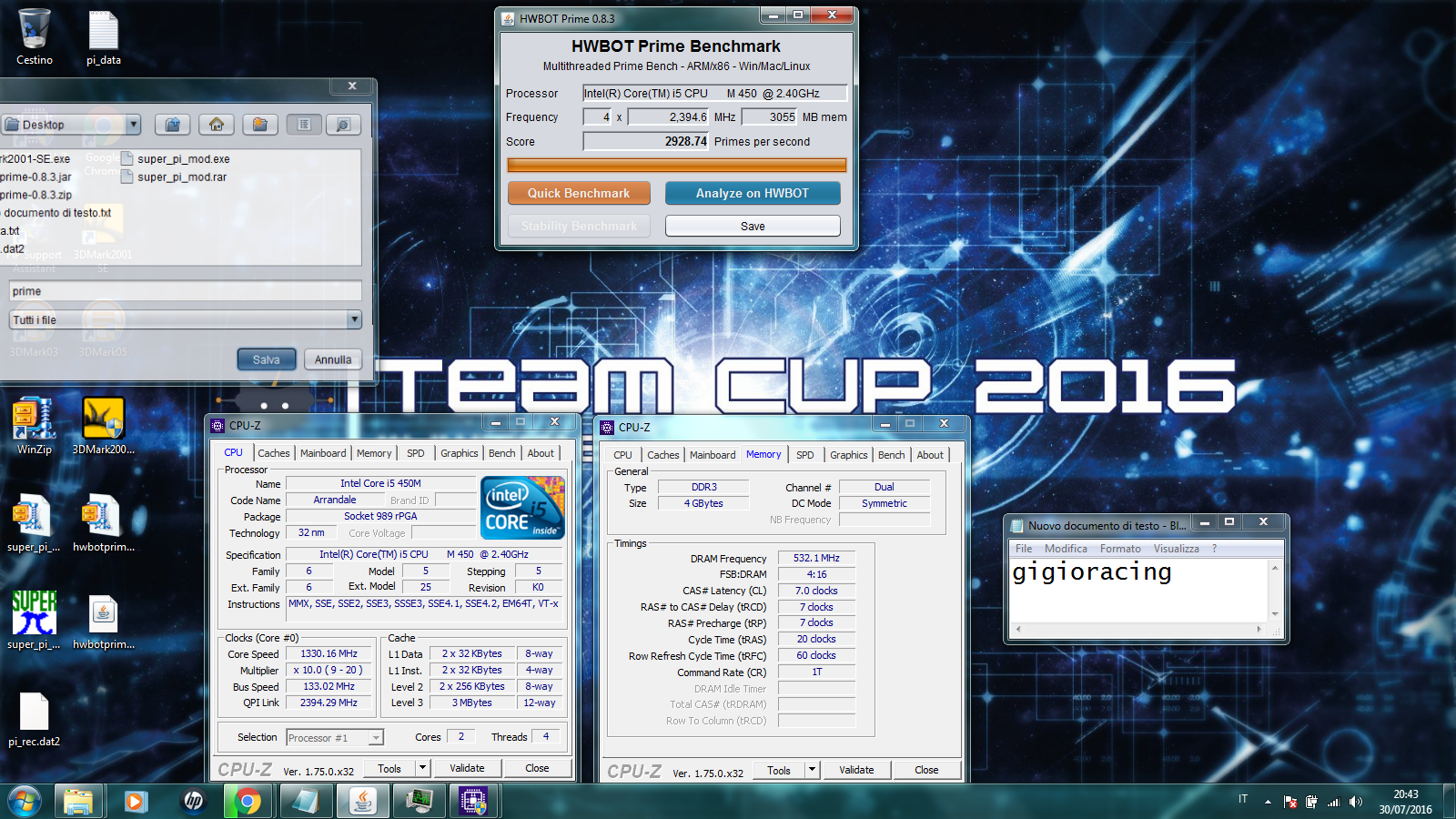The width and height of the screenshot is (1456, 819).
Task: Open Memory tab in left CPU-Z window
Action: (x=374, y=453)
